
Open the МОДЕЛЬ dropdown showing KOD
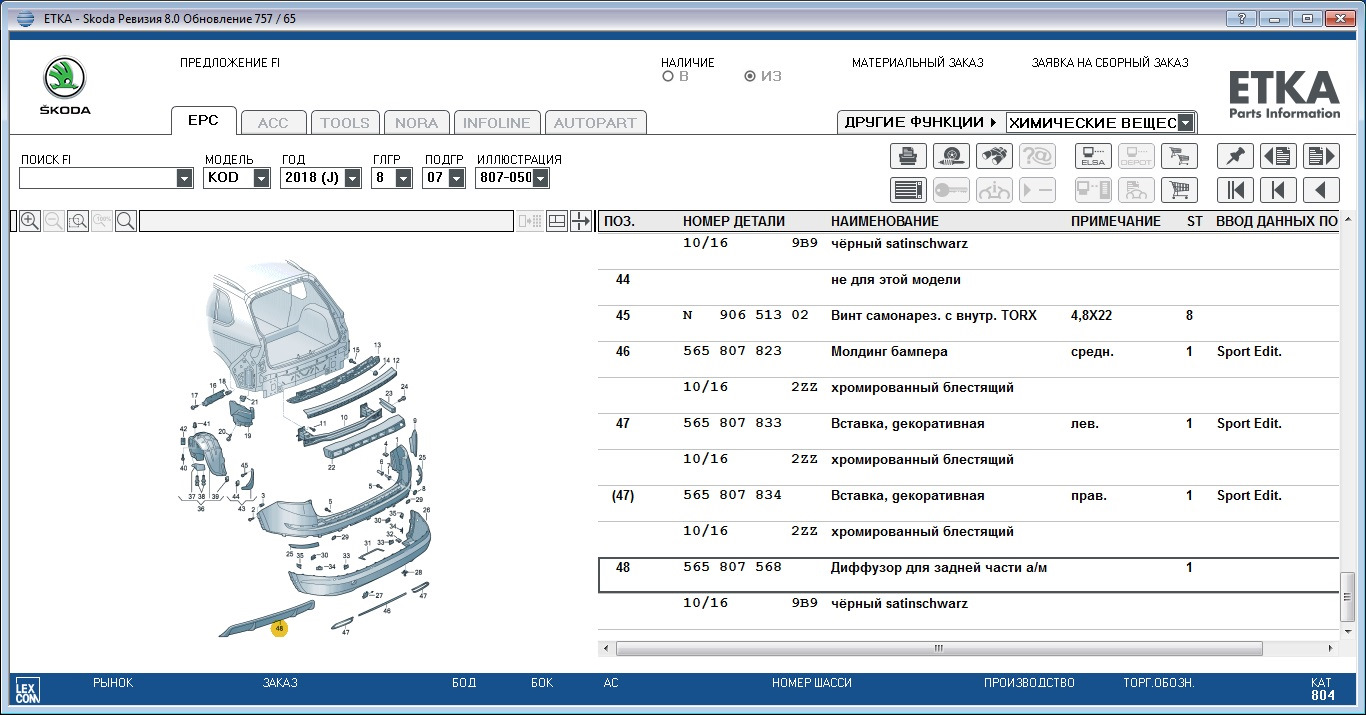pos(261,178)
